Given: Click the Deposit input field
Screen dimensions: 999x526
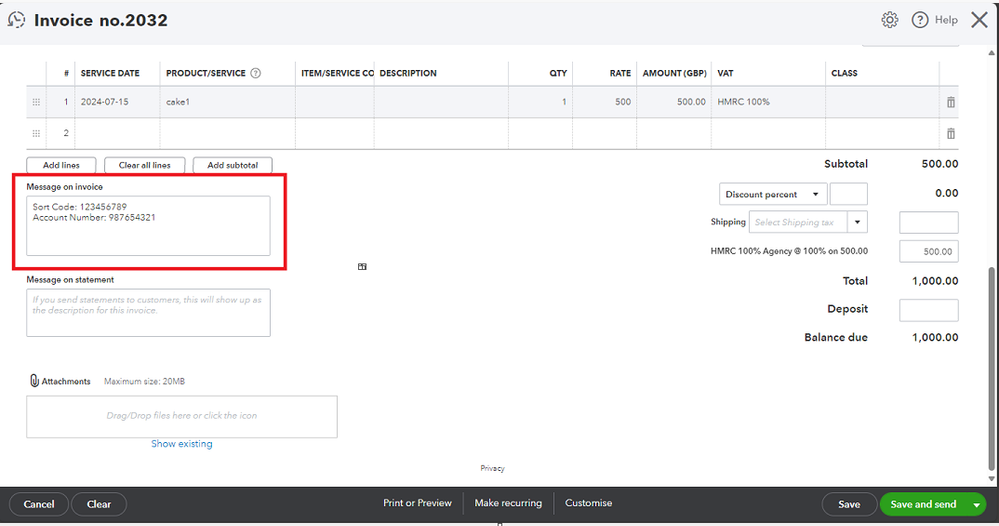Looking at the screenshot, I should (x=928, y=310).
